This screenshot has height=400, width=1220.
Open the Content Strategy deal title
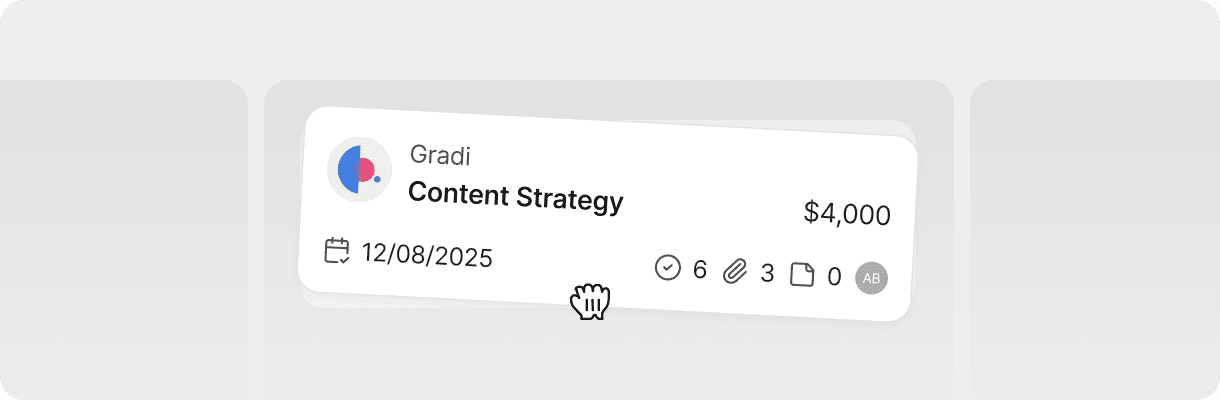coord(515,195)
